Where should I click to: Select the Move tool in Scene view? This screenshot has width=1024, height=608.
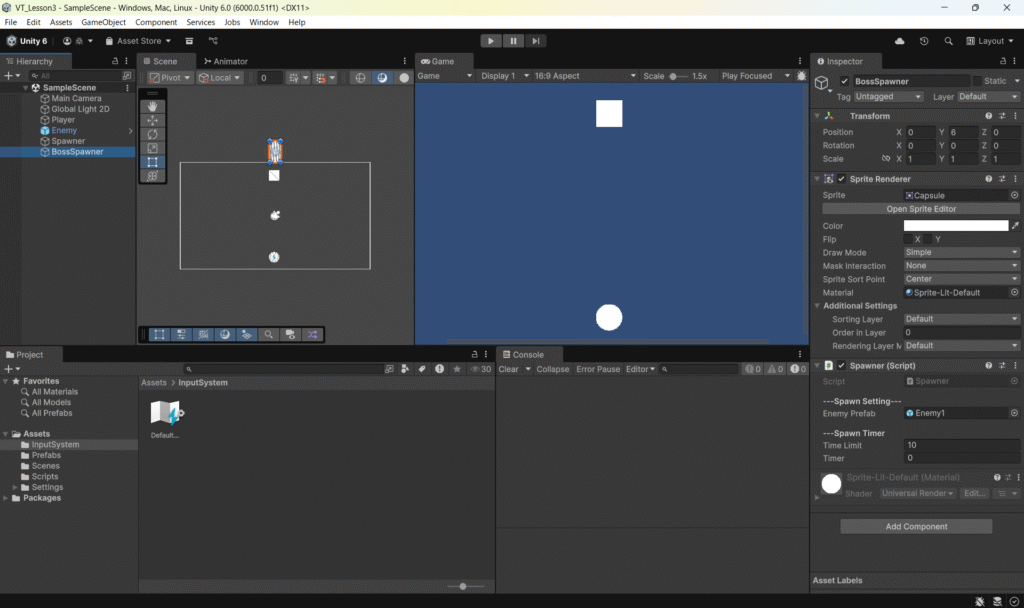pyautogui.click(x=153, y=120)
